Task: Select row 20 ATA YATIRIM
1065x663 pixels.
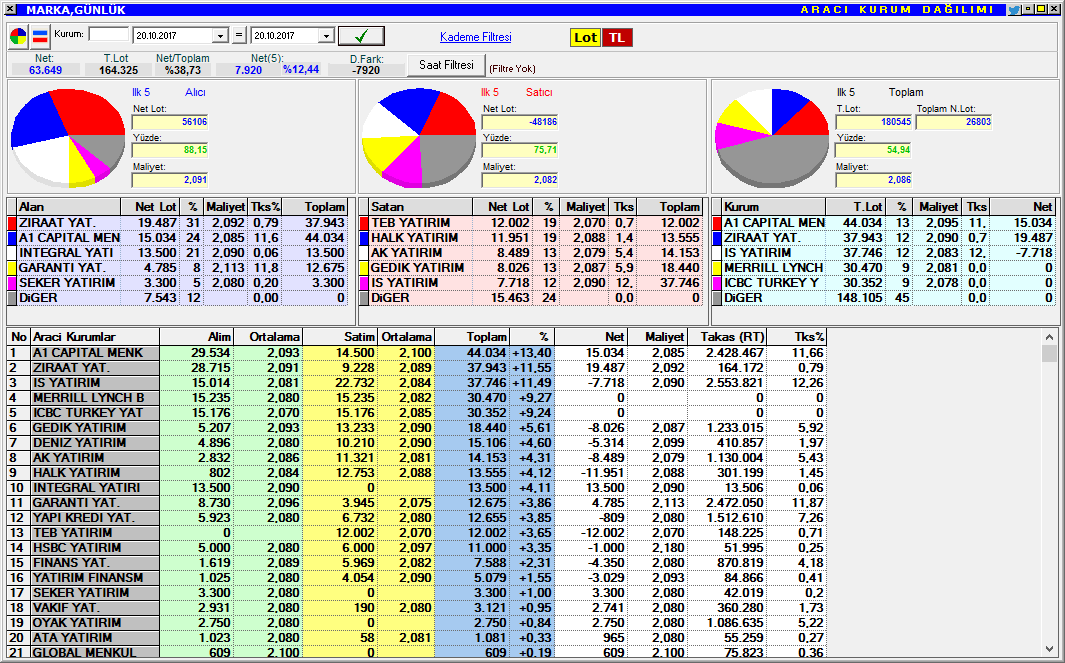Action: (417, 637)
